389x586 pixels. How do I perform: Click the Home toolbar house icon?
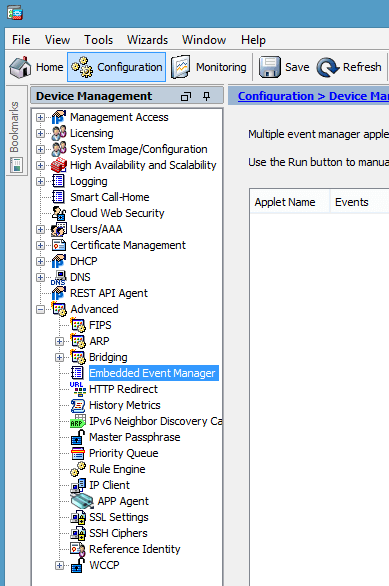(21, 67)
